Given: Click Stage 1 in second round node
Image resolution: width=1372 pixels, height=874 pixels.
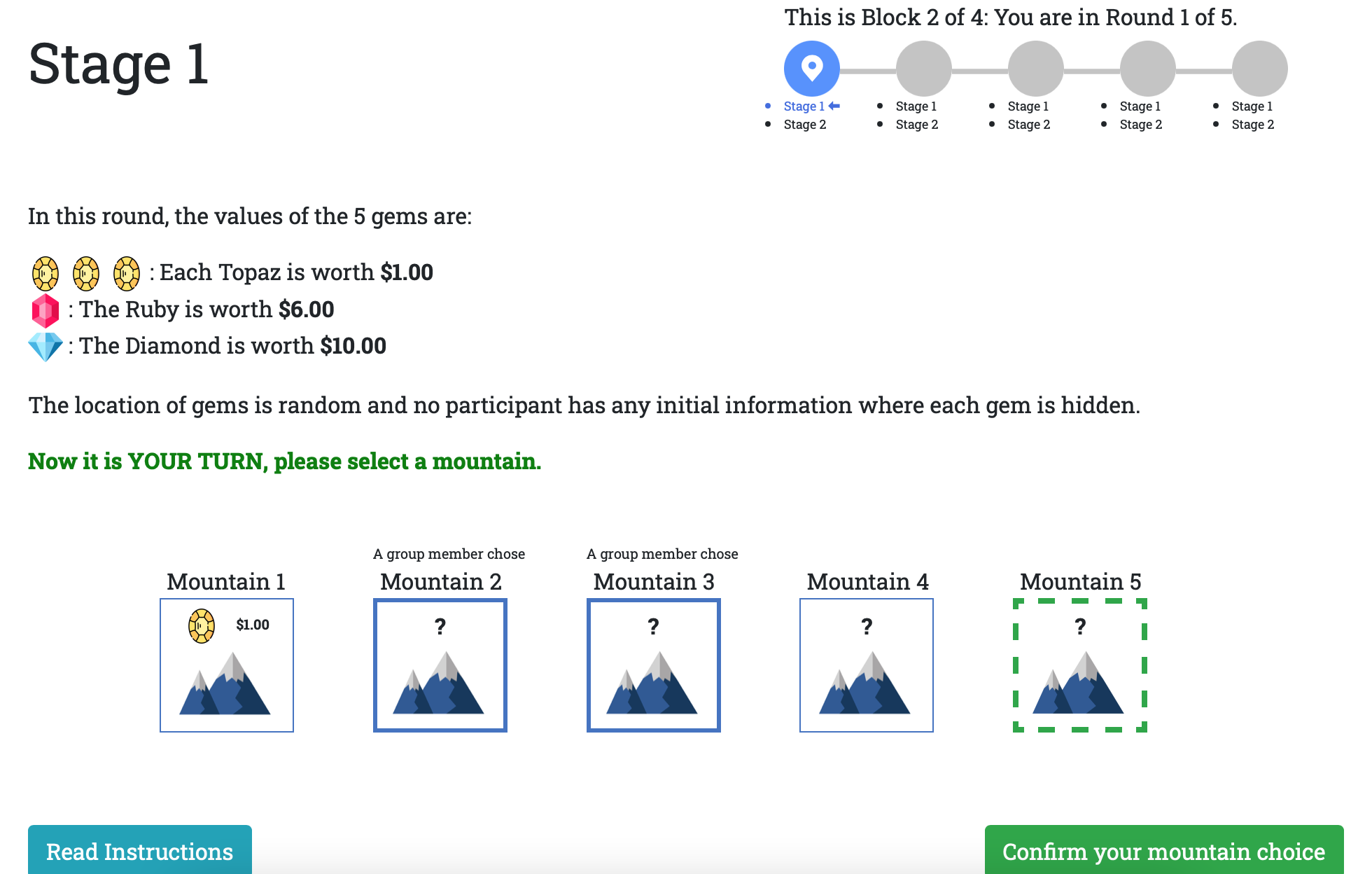Looking at the screenshot, I should [x=917, y=106].
